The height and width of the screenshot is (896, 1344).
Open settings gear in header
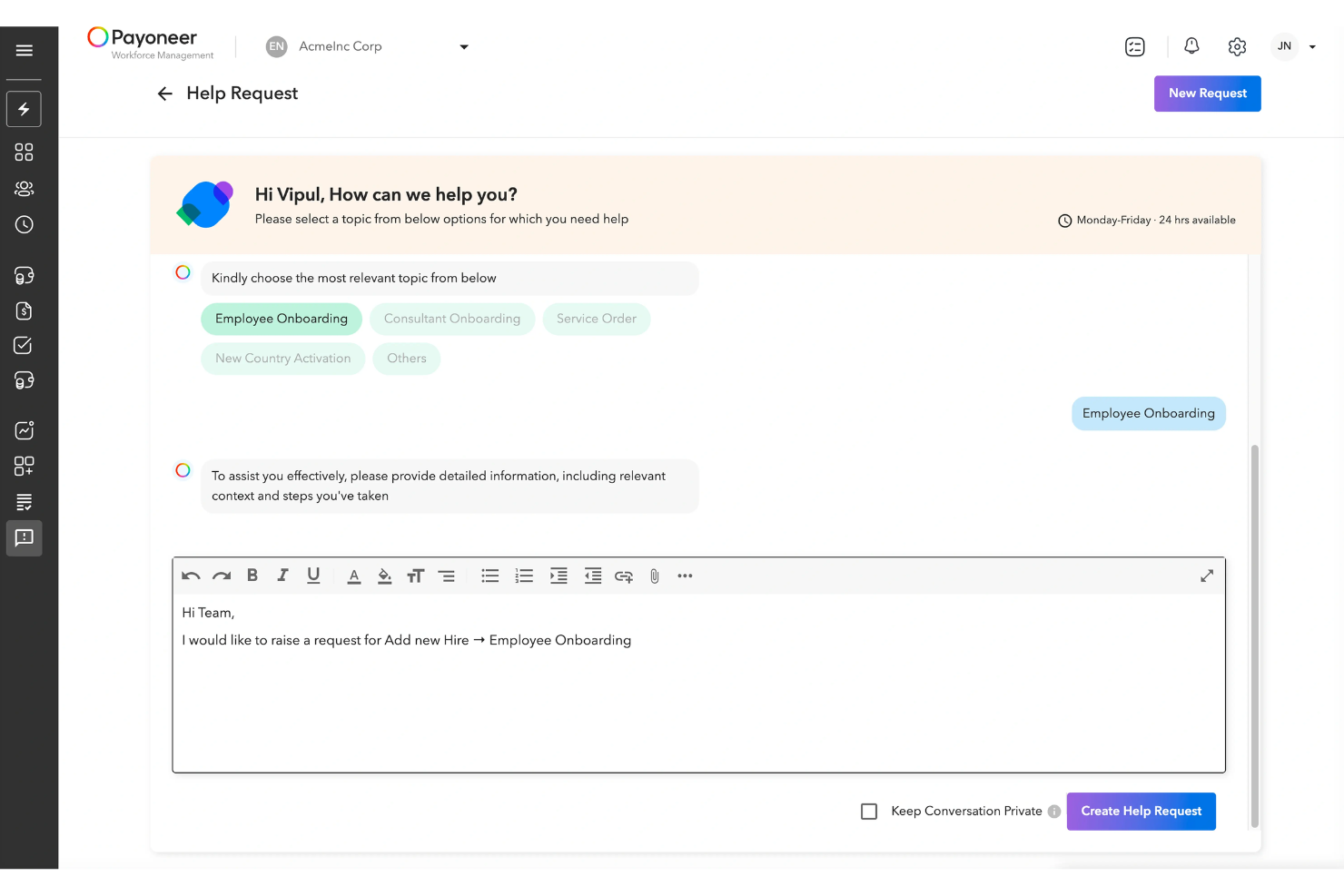click(1237, 46)
